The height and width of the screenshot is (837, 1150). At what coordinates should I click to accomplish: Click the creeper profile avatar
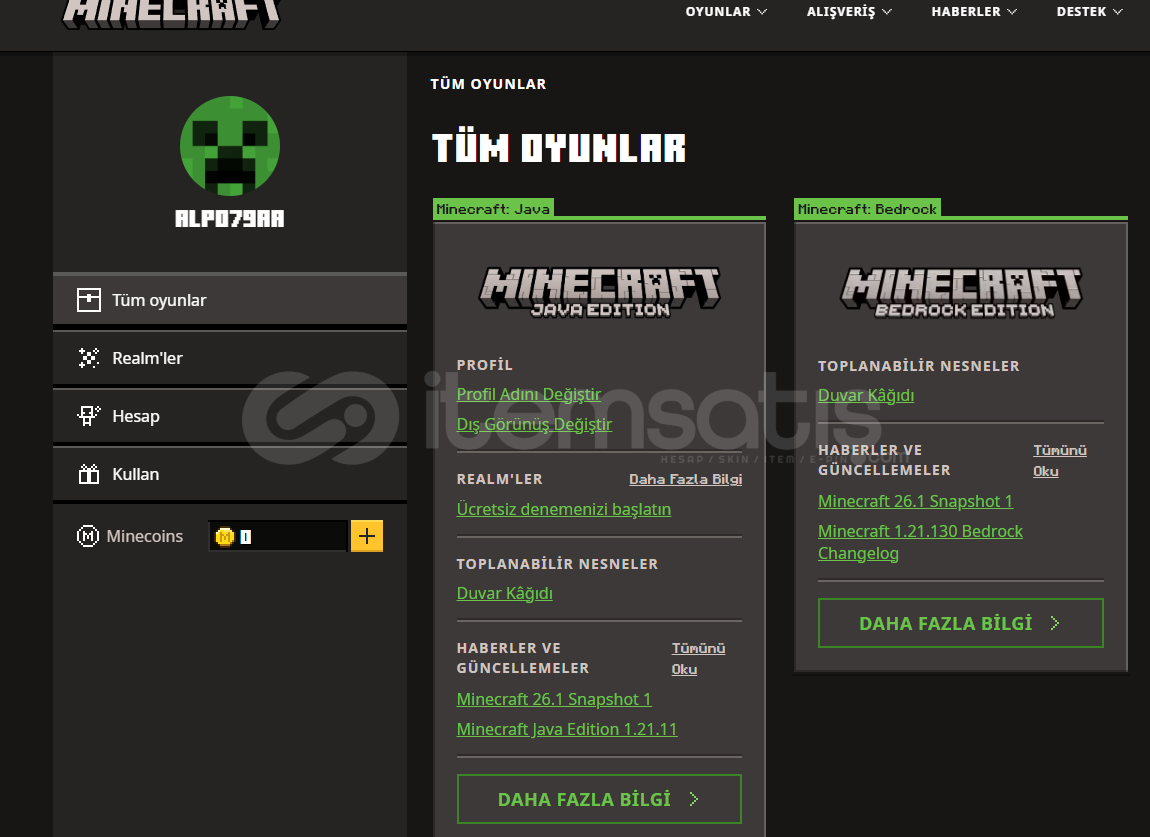coord(230,146)
